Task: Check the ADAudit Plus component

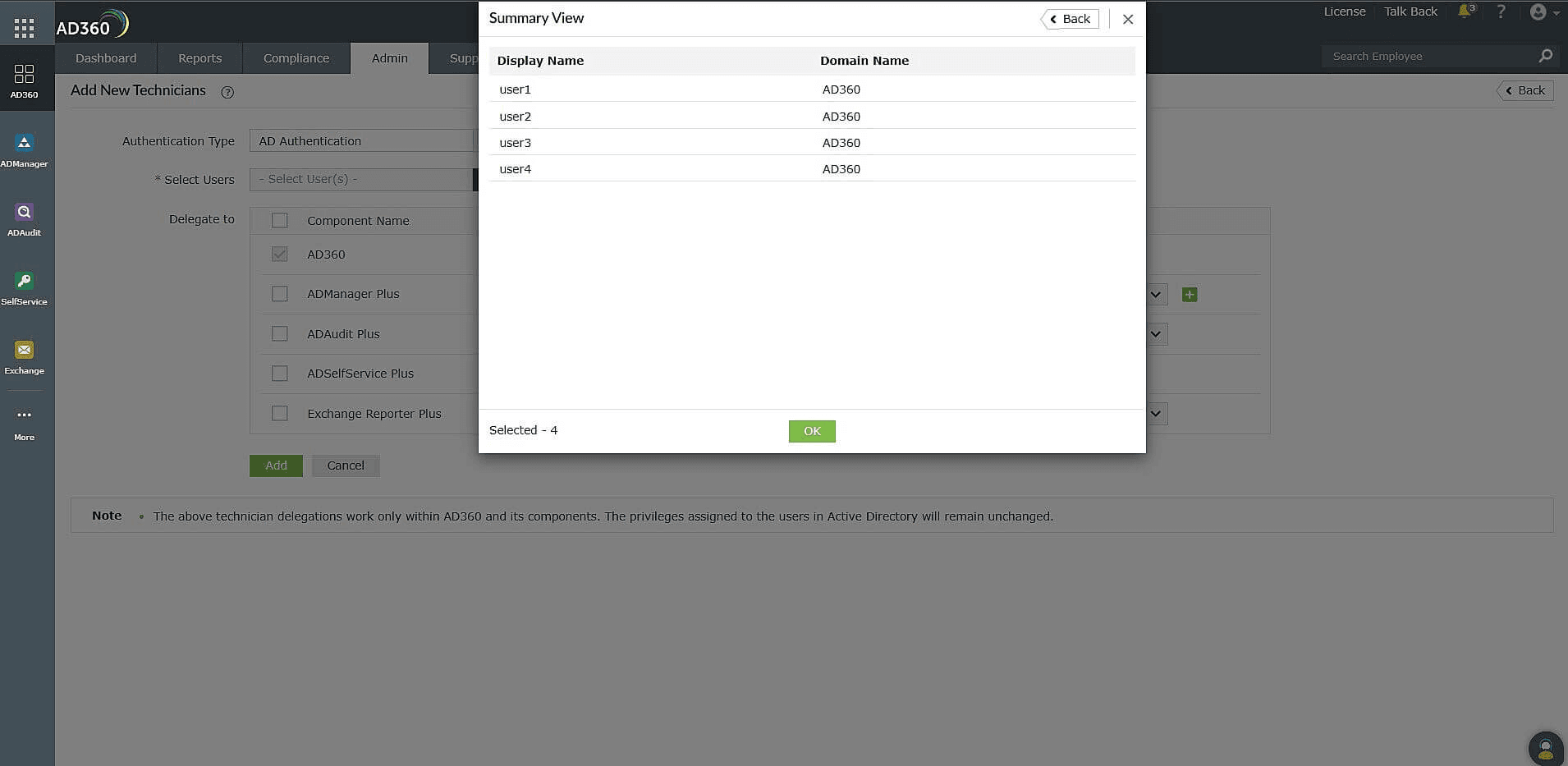Action: click(x=279, y=333)
